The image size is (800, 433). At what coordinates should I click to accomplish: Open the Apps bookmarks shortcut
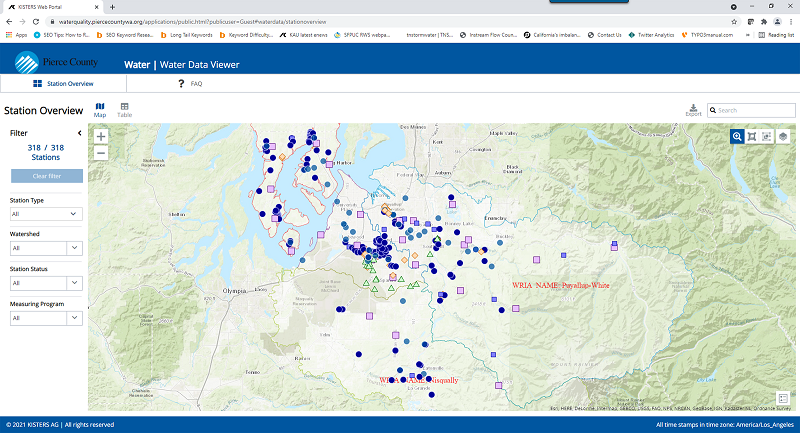[16, 35]
